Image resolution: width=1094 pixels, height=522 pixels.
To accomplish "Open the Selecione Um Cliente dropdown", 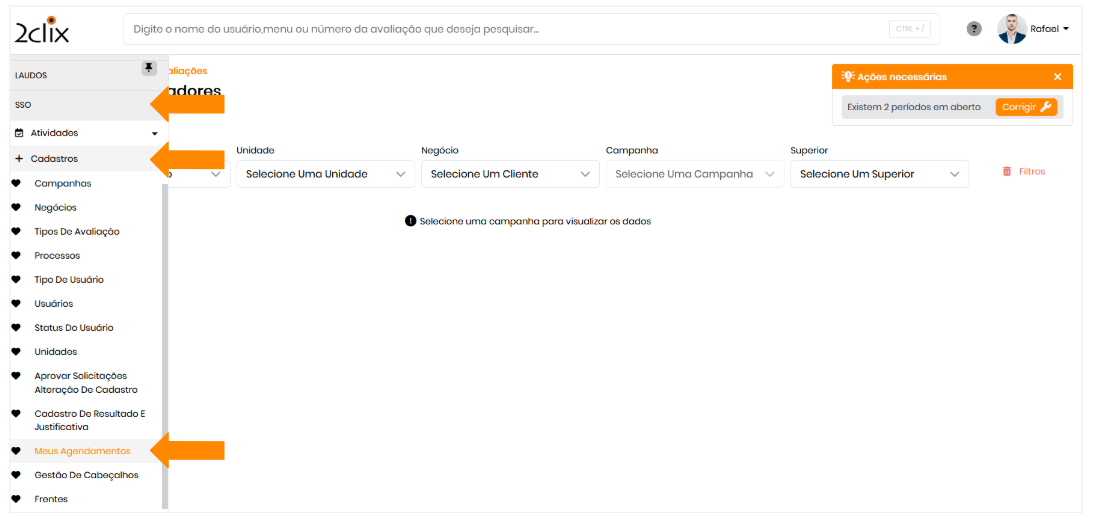I will 510,174.
